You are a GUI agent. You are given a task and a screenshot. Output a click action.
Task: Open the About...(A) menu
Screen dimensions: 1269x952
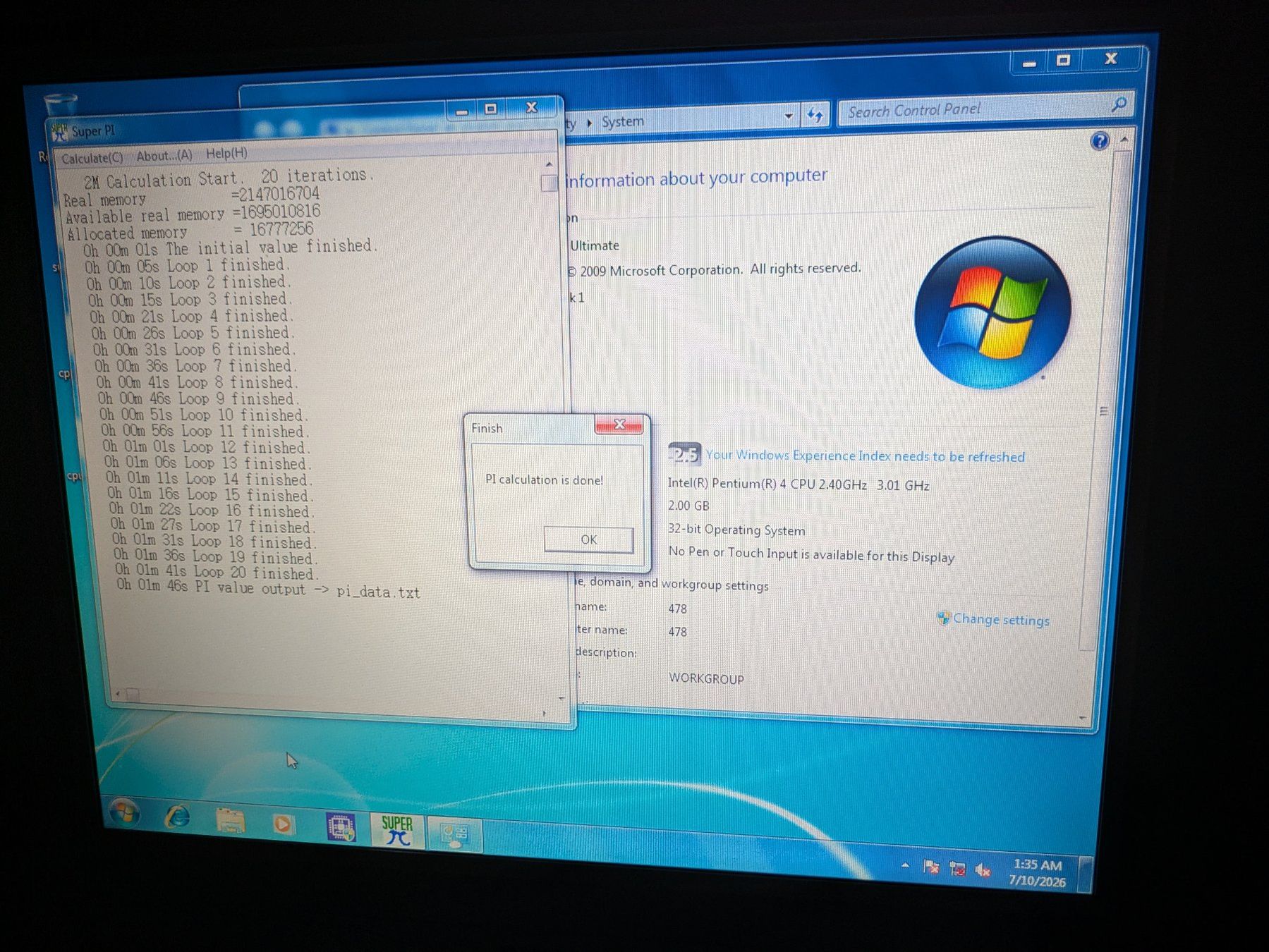point(164,156)
